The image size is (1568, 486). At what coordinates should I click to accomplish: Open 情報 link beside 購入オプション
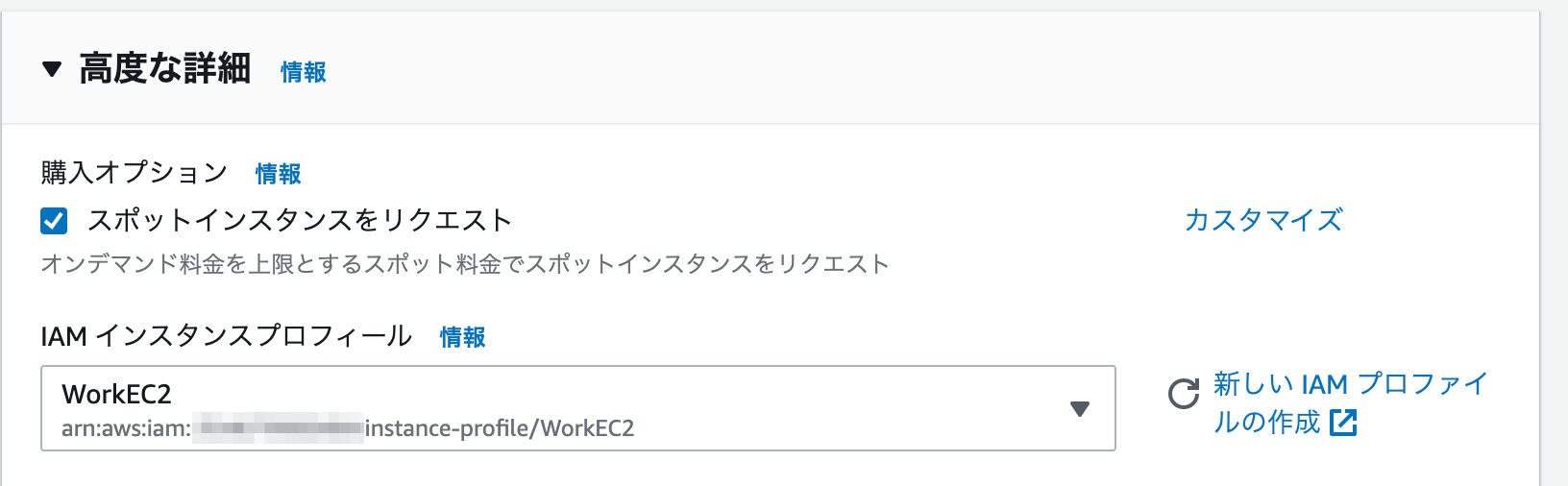(x=279, y=174)
